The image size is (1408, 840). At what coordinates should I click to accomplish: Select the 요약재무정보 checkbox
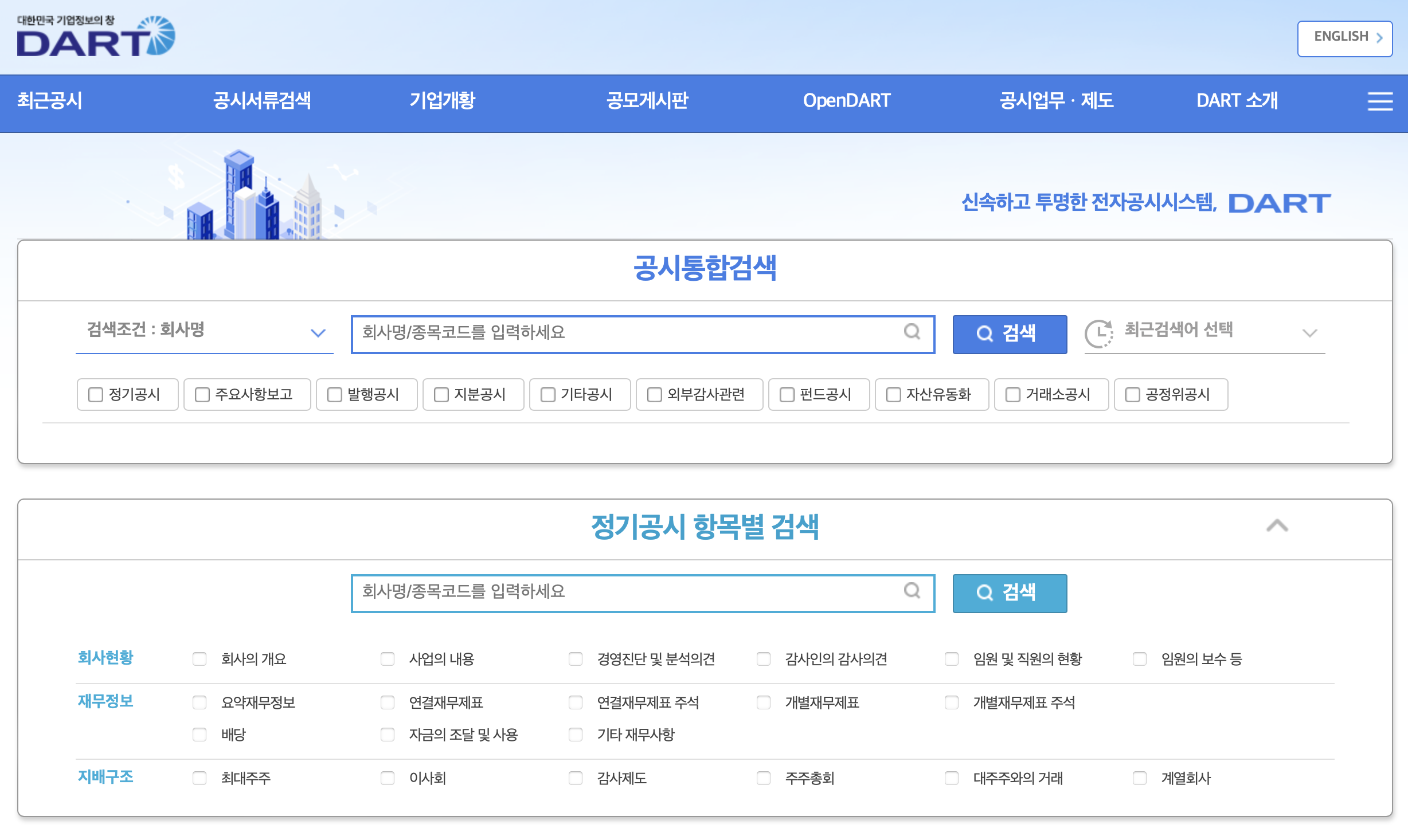tap(200, 702)
